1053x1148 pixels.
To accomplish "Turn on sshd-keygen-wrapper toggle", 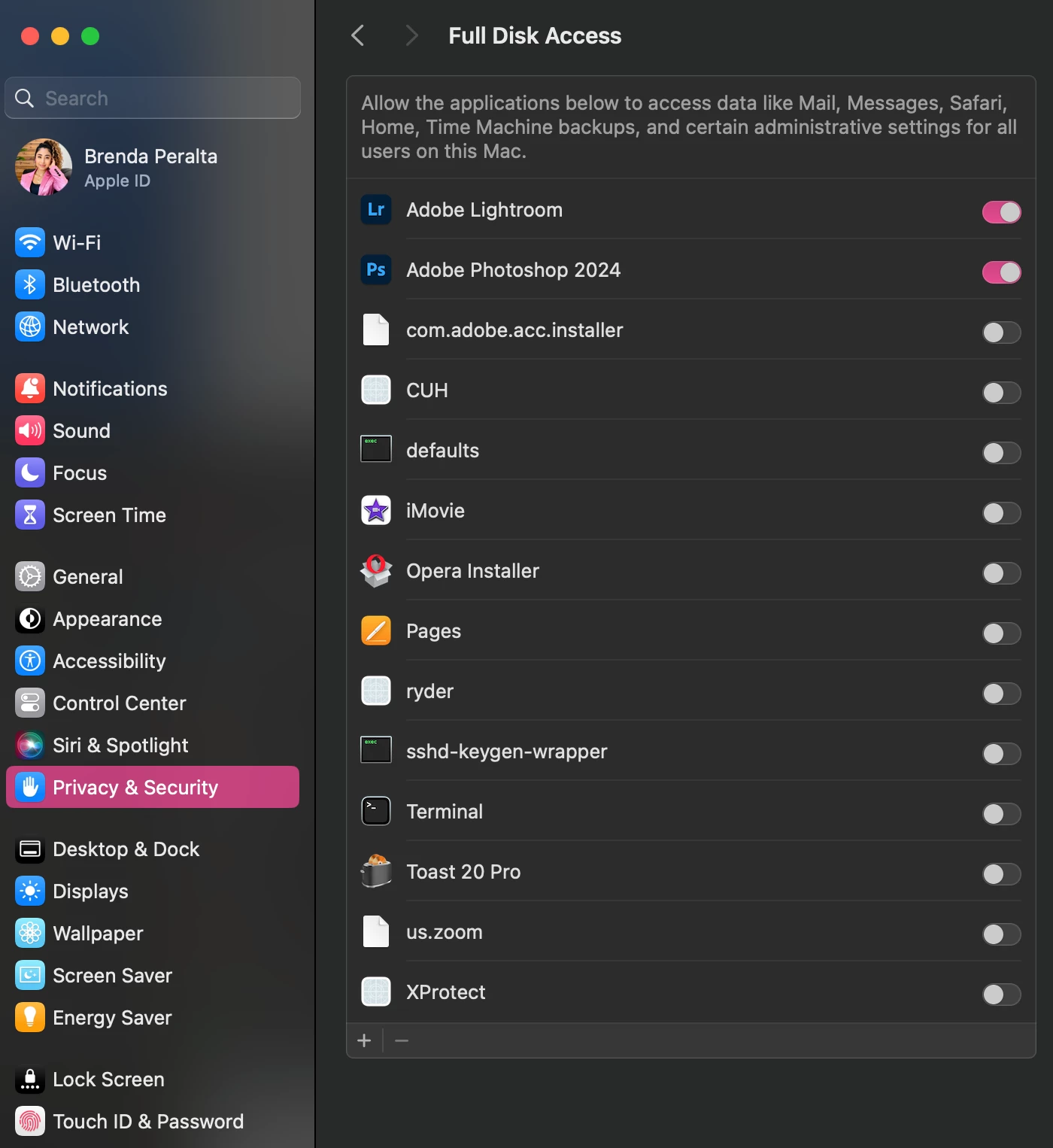I will (x=1001, y=754).
